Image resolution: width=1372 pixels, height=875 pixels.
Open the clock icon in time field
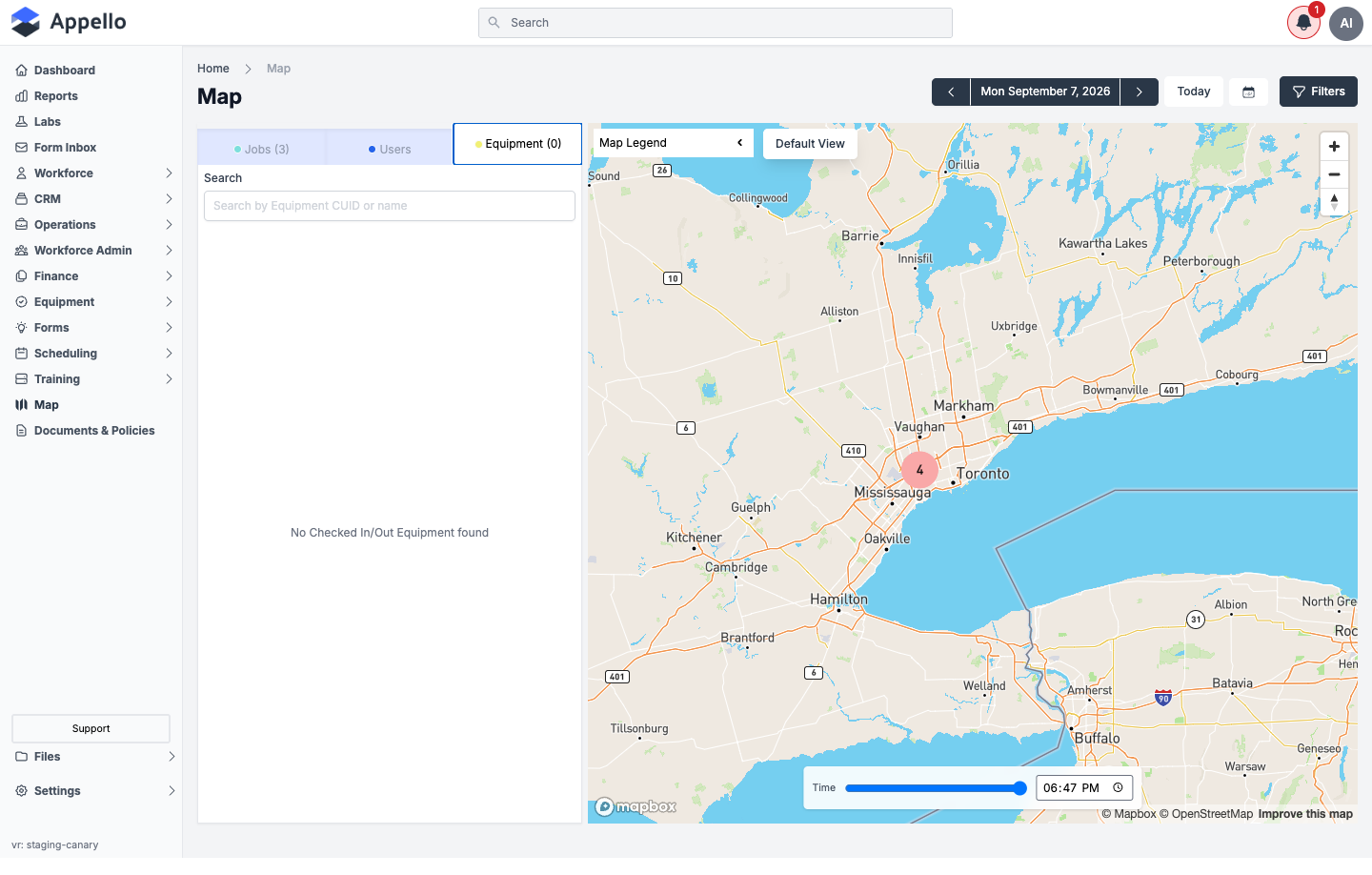(1118, 787)
